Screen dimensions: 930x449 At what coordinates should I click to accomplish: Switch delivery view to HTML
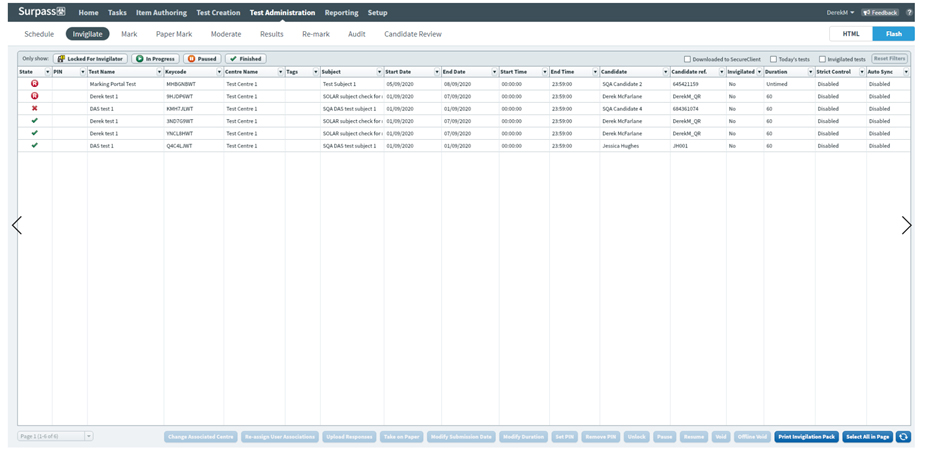(x=851, y=34)
